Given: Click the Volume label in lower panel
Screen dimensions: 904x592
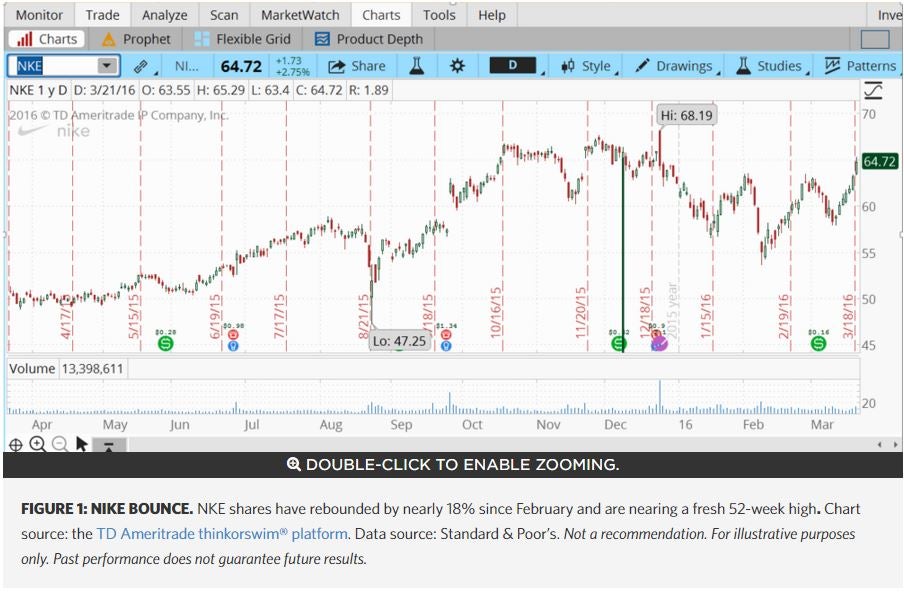Looking at the screenshot, I should point(32,368).
